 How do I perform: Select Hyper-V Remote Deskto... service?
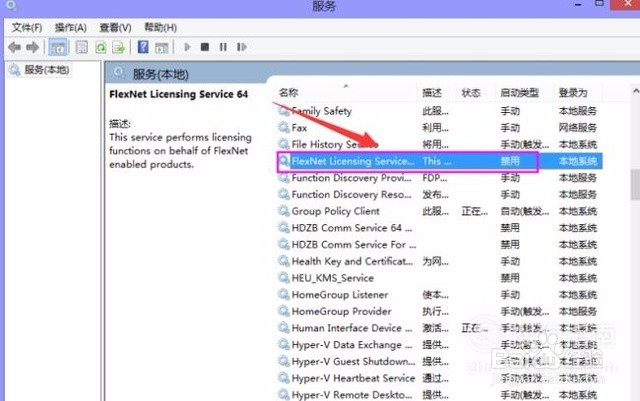click(438, 395)
